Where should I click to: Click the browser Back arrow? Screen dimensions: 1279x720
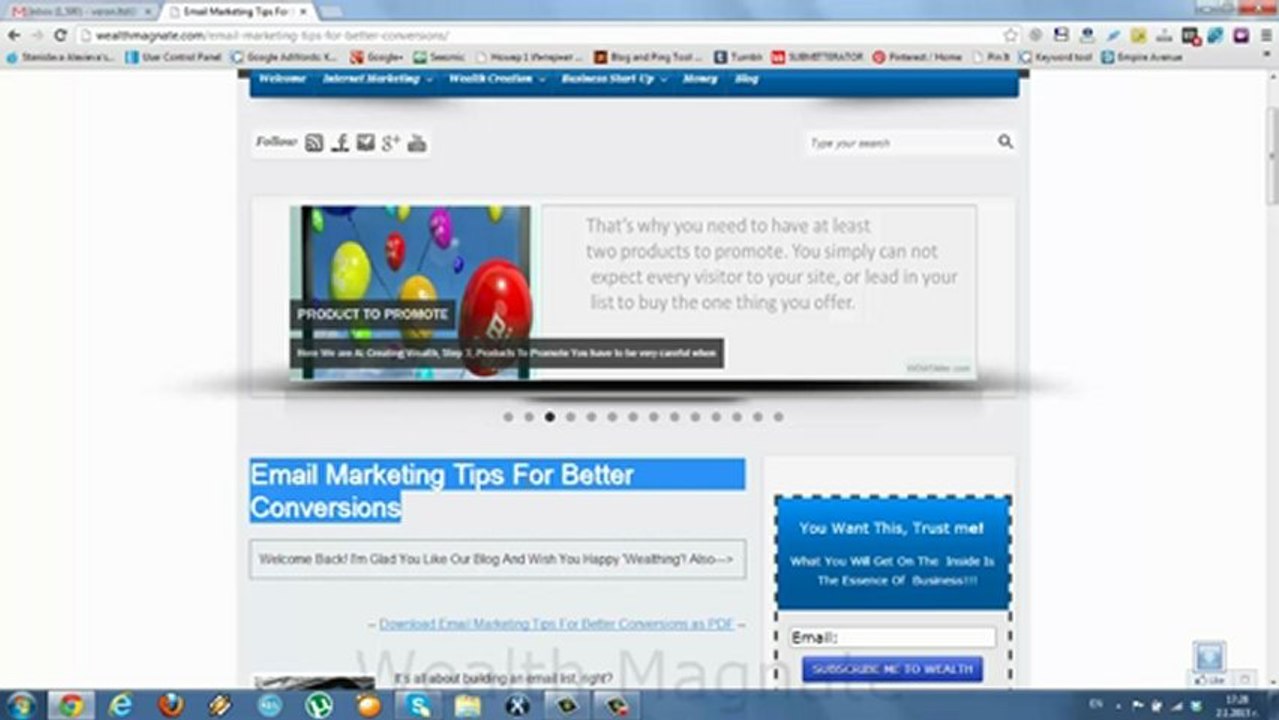(x=14, y=35)
